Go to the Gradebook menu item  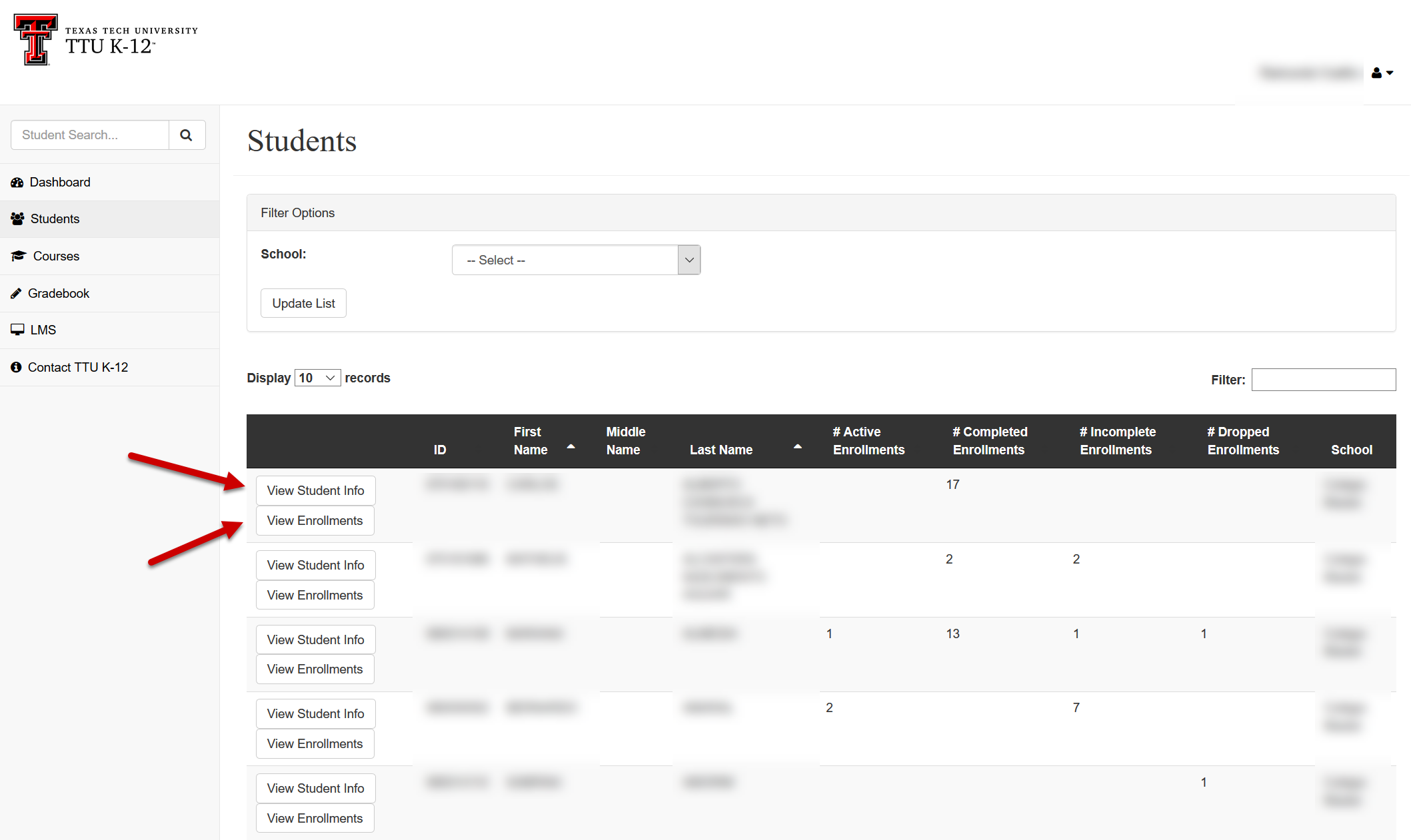[59, 294]
